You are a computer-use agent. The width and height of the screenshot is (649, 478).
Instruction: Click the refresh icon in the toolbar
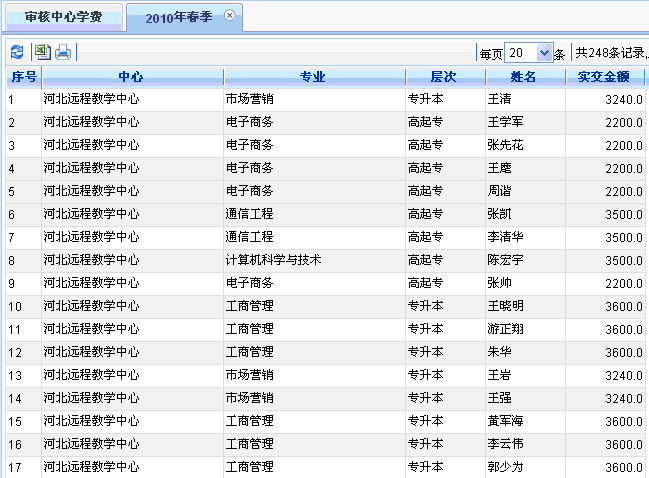tap(17, 52)
